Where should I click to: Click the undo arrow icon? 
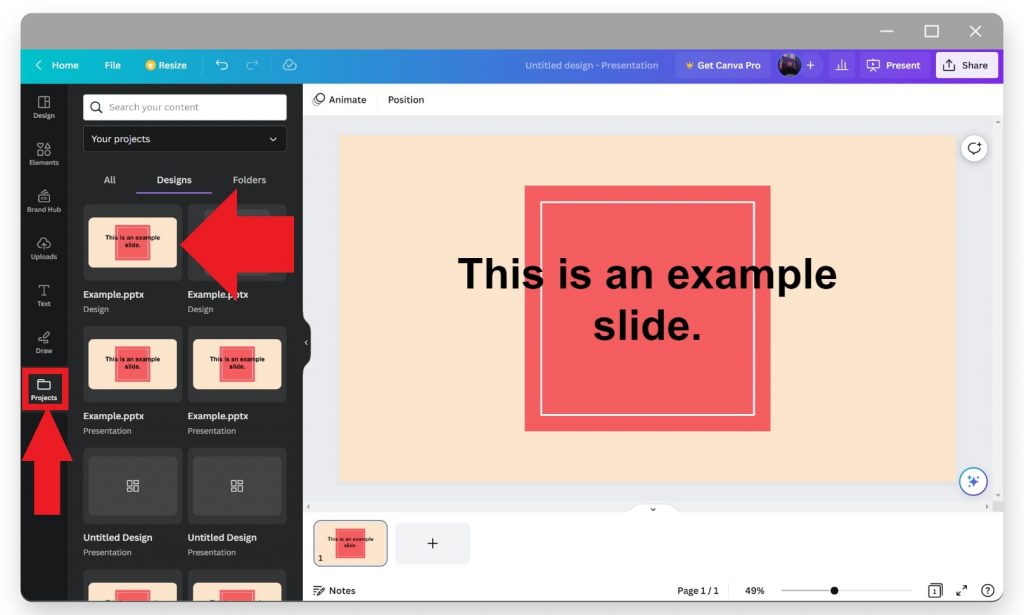point(221,64)
